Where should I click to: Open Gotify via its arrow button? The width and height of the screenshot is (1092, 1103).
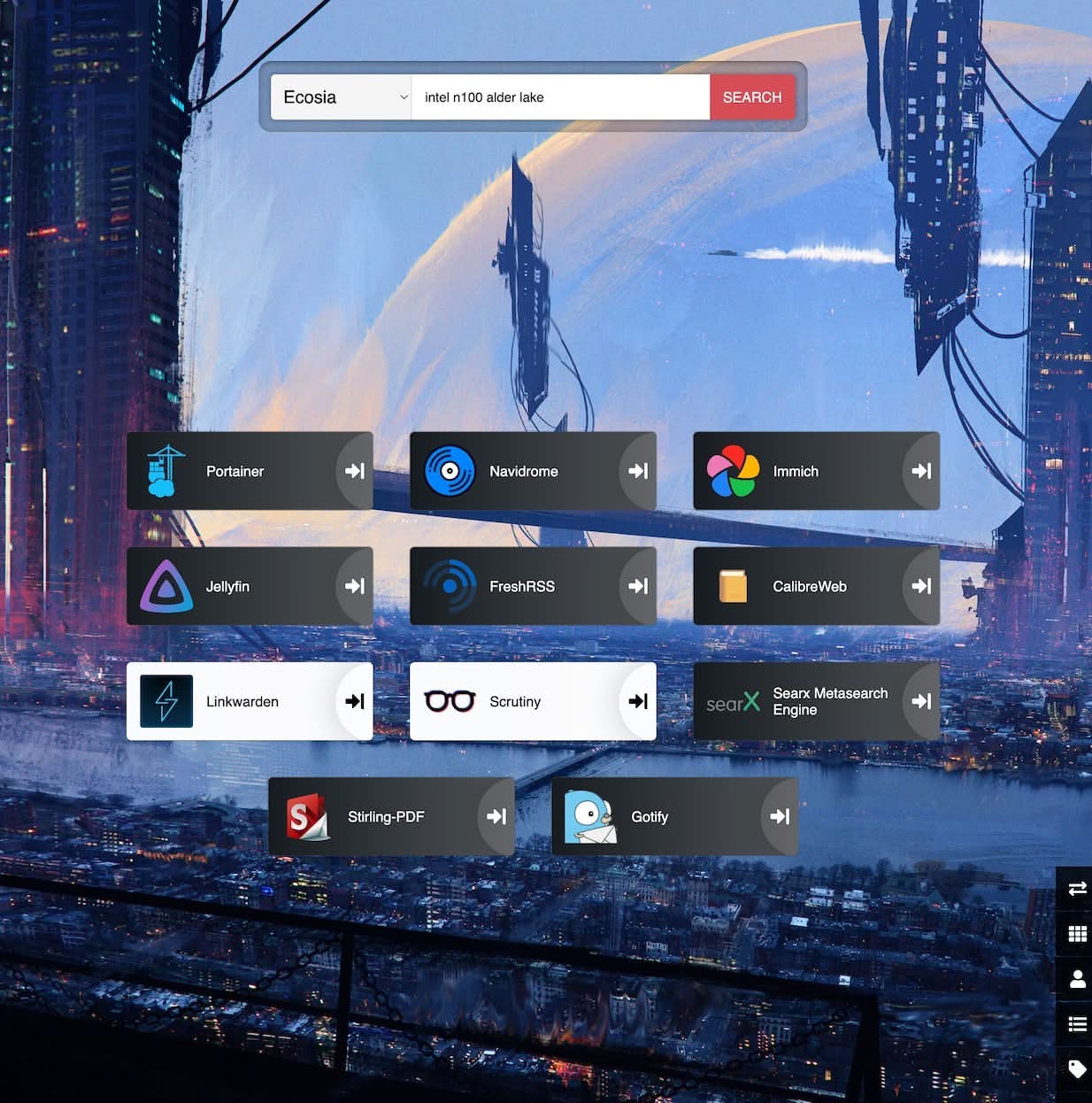pos(780,816)
